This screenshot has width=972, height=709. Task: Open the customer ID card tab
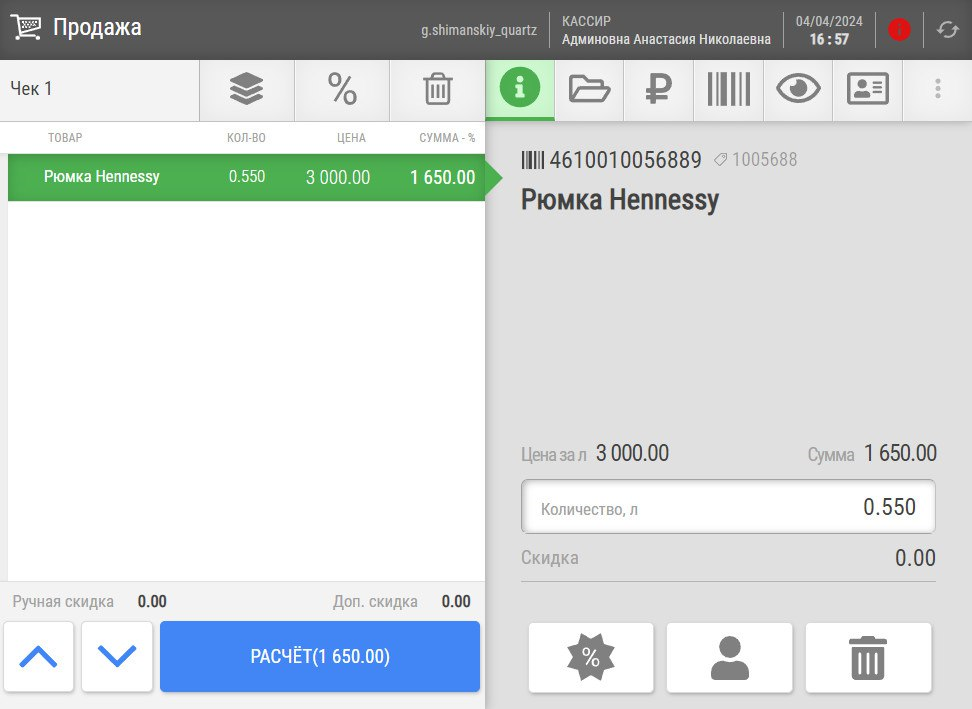(868, 89)
